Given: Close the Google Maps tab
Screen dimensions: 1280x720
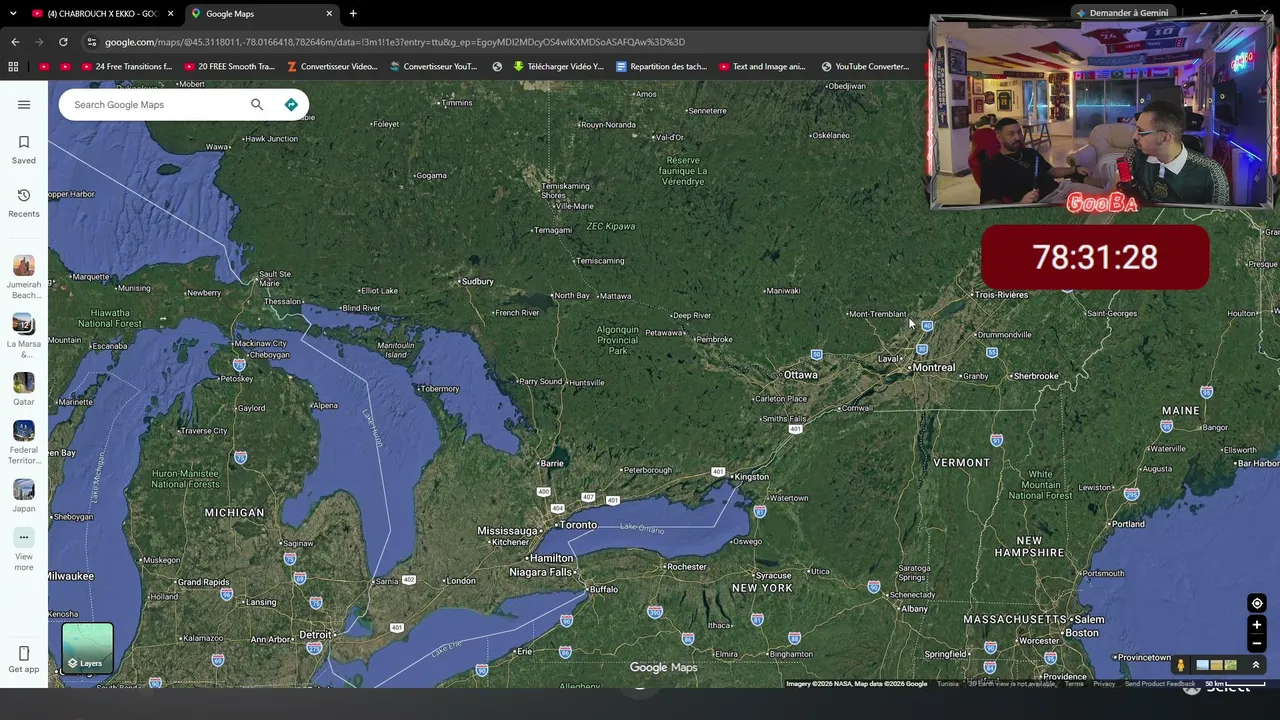Looking at the screenshot, I should tap(329, 14).
